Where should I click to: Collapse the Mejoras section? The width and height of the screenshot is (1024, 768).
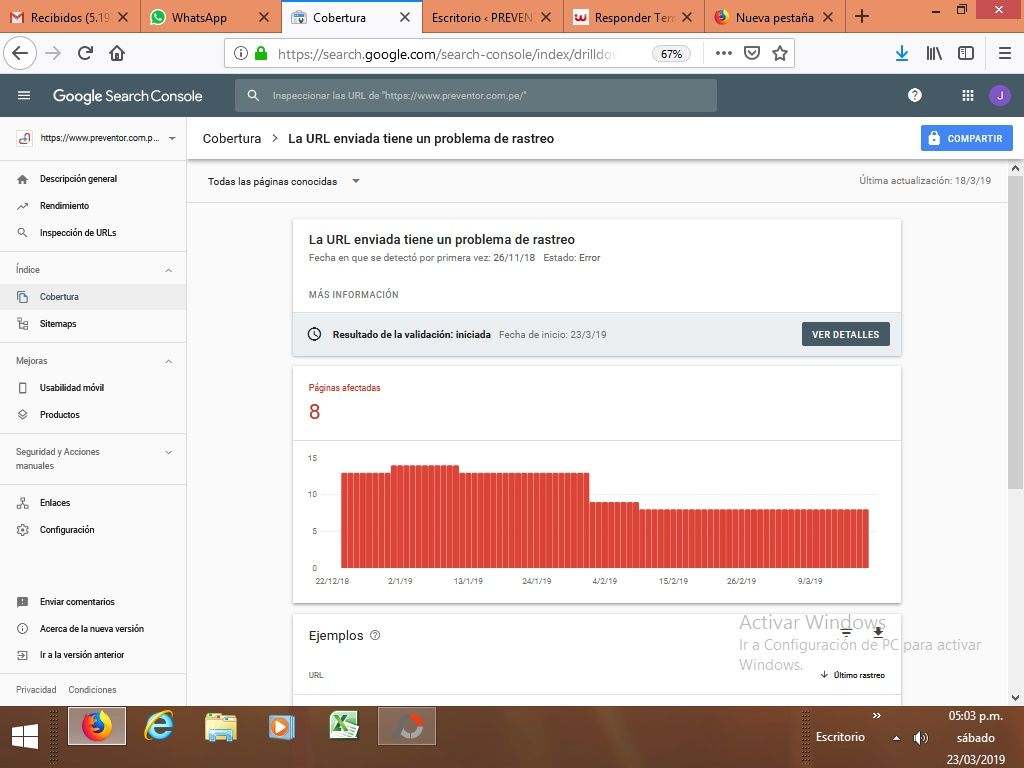pyautogui.click(x=168, y=361)
